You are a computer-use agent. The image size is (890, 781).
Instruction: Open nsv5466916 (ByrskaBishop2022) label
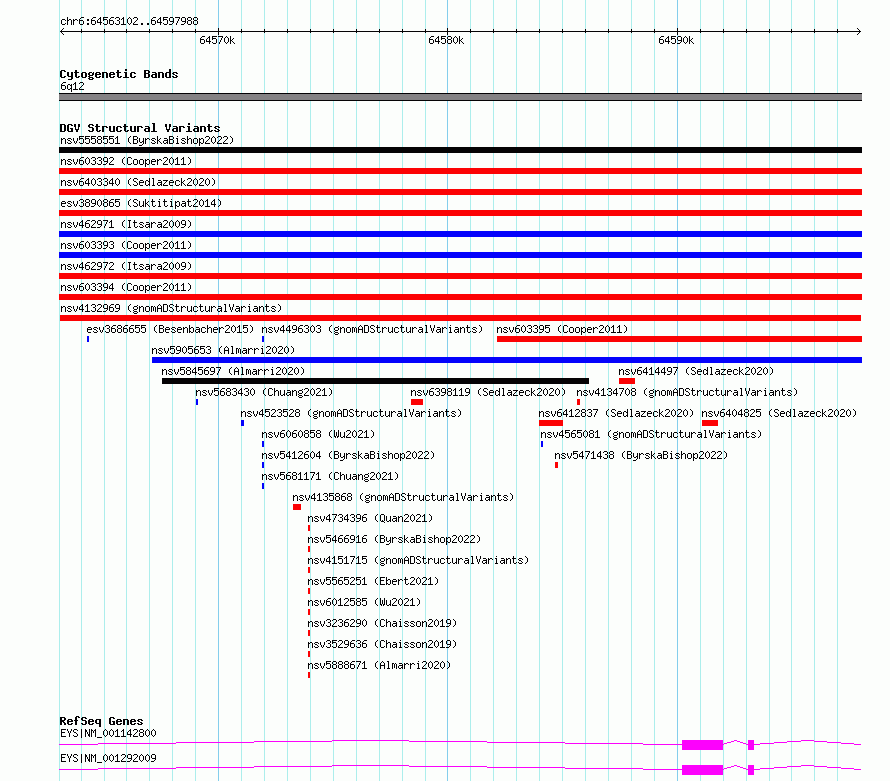click(394, 539)
